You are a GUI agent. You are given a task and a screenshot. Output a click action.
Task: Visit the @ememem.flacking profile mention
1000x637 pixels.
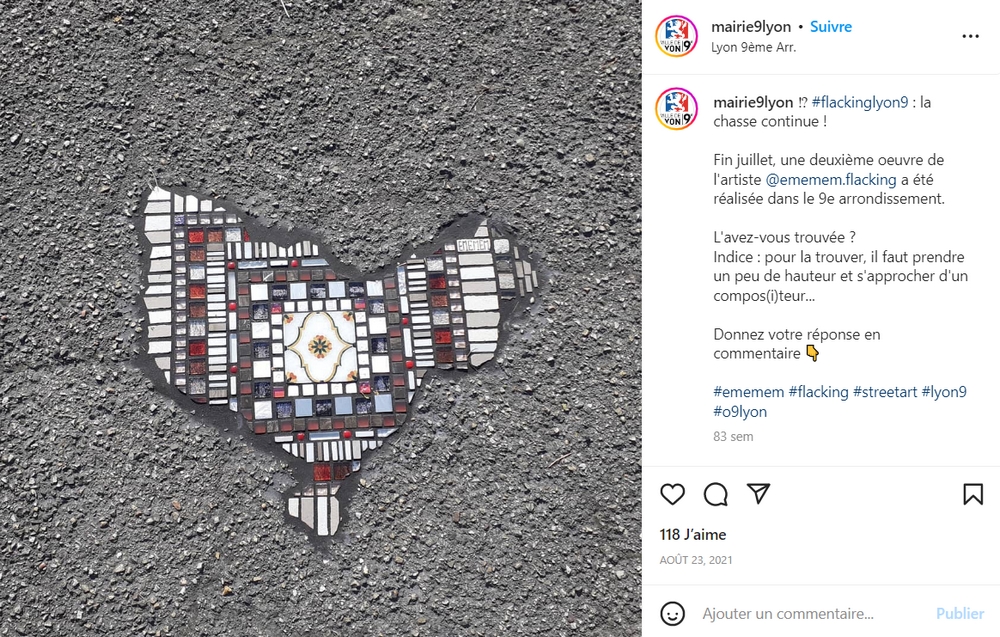pyautogui.click(x=830, y=180)
